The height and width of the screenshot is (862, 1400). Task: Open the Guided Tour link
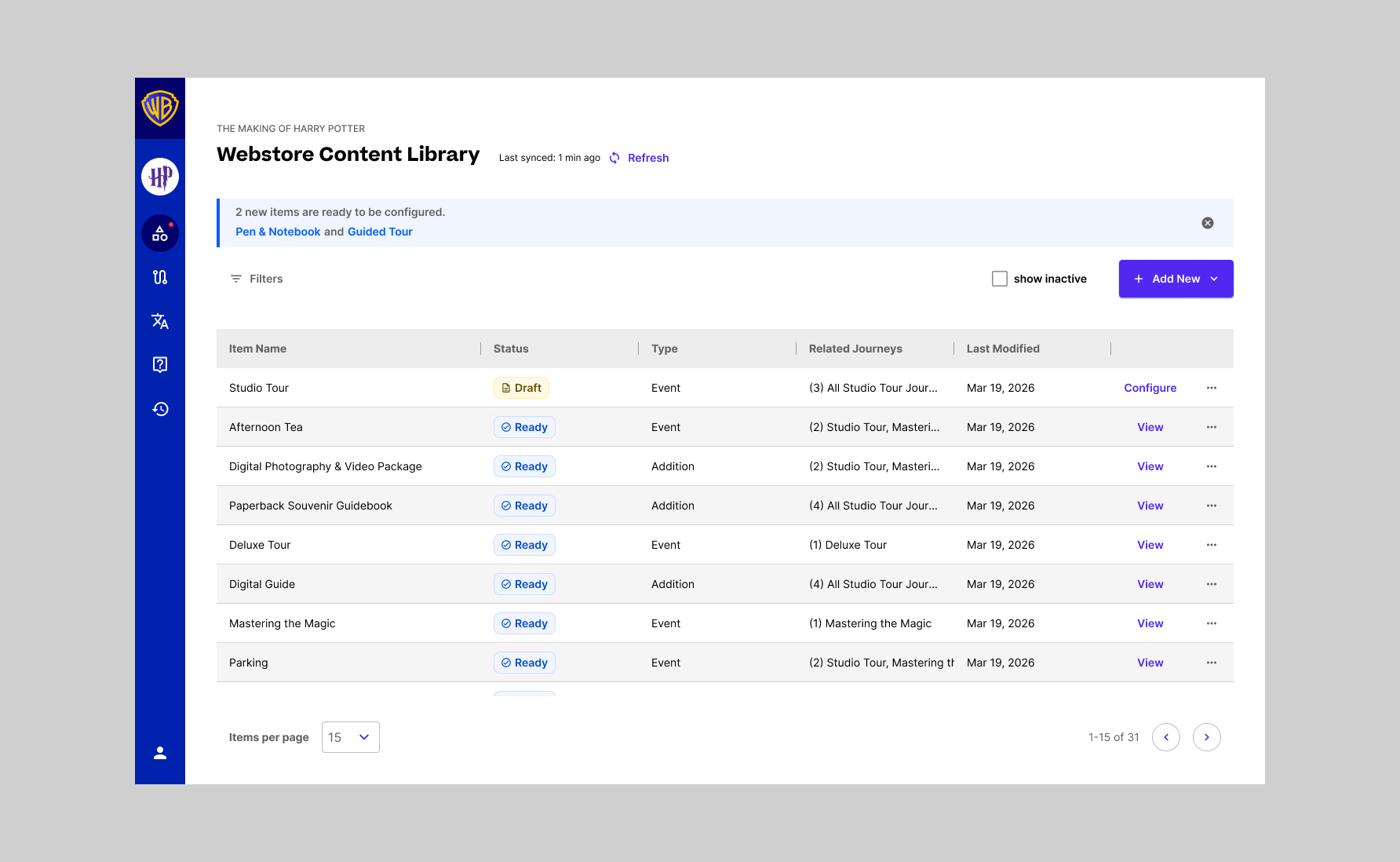(x=380, y=232)
